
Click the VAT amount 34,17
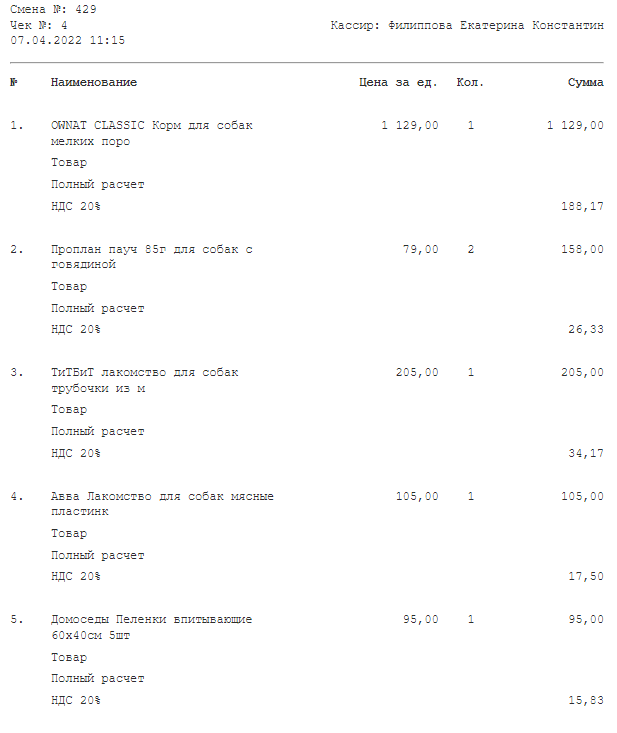pyautogui.click(x=586, y=453)
